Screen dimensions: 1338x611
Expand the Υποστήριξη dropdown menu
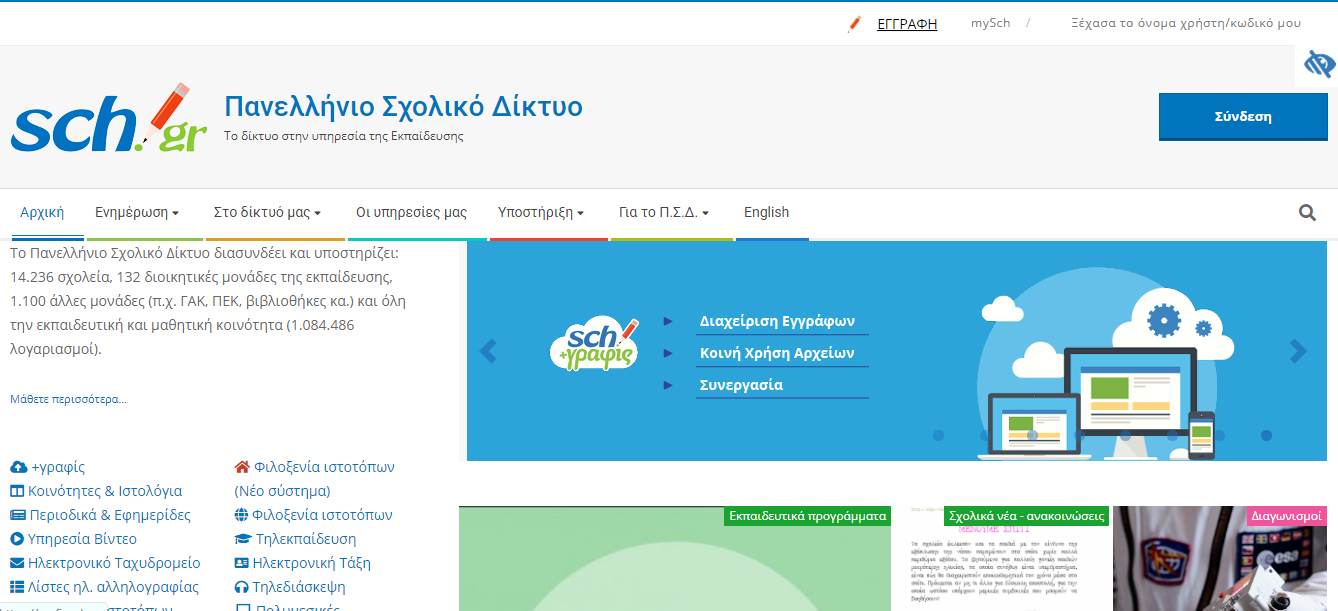pos(541,213)
